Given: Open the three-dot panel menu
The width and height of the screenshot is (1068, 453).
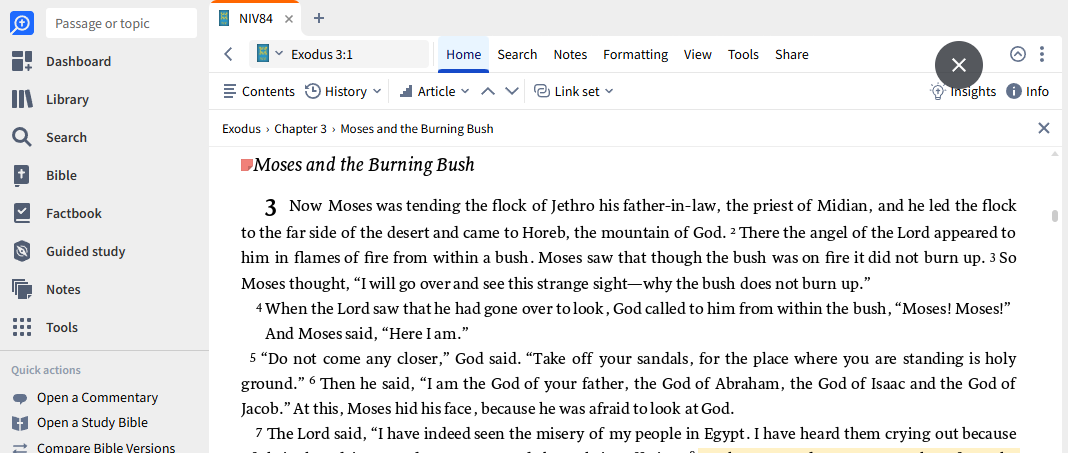Looking at the screenshot, I should [1041, 54].
